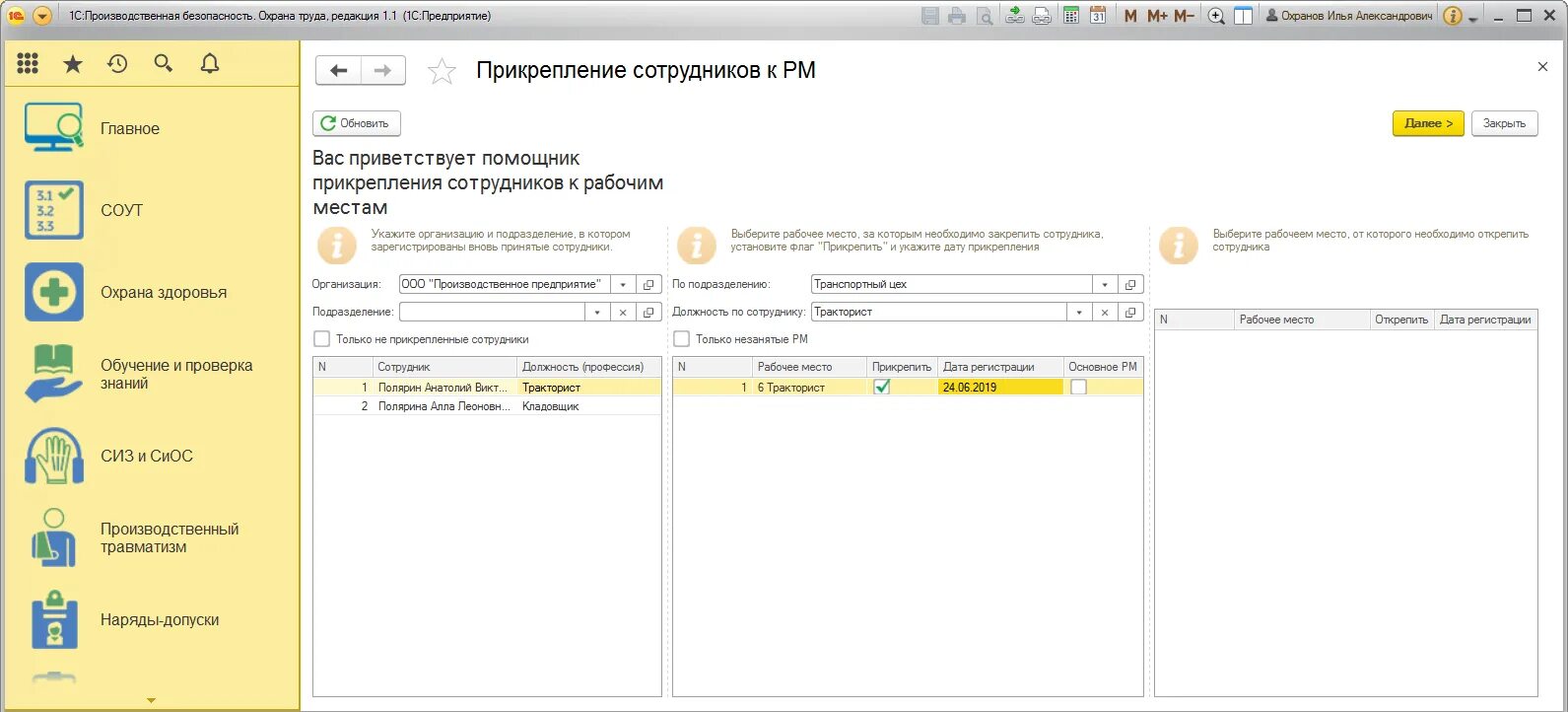
Task: Expand the Организация dropdown
Action: (623, 284)
